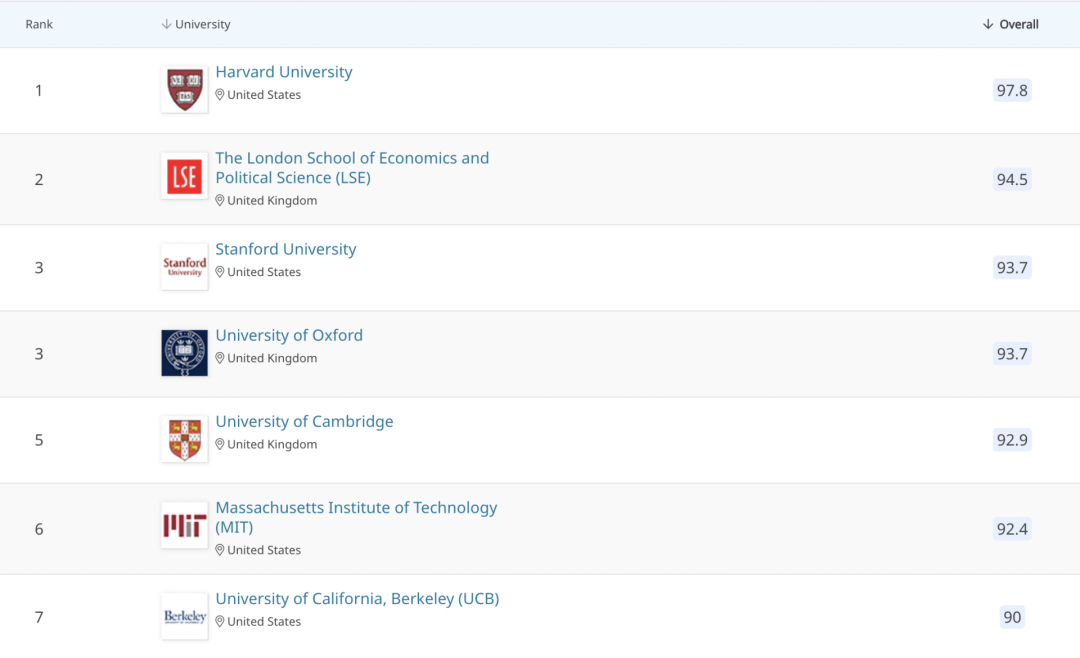Image resolution: width=1080 pixels, height=658 pixels.
Task: Click Berkeley's overall score 90
Action: (1012, 617)
